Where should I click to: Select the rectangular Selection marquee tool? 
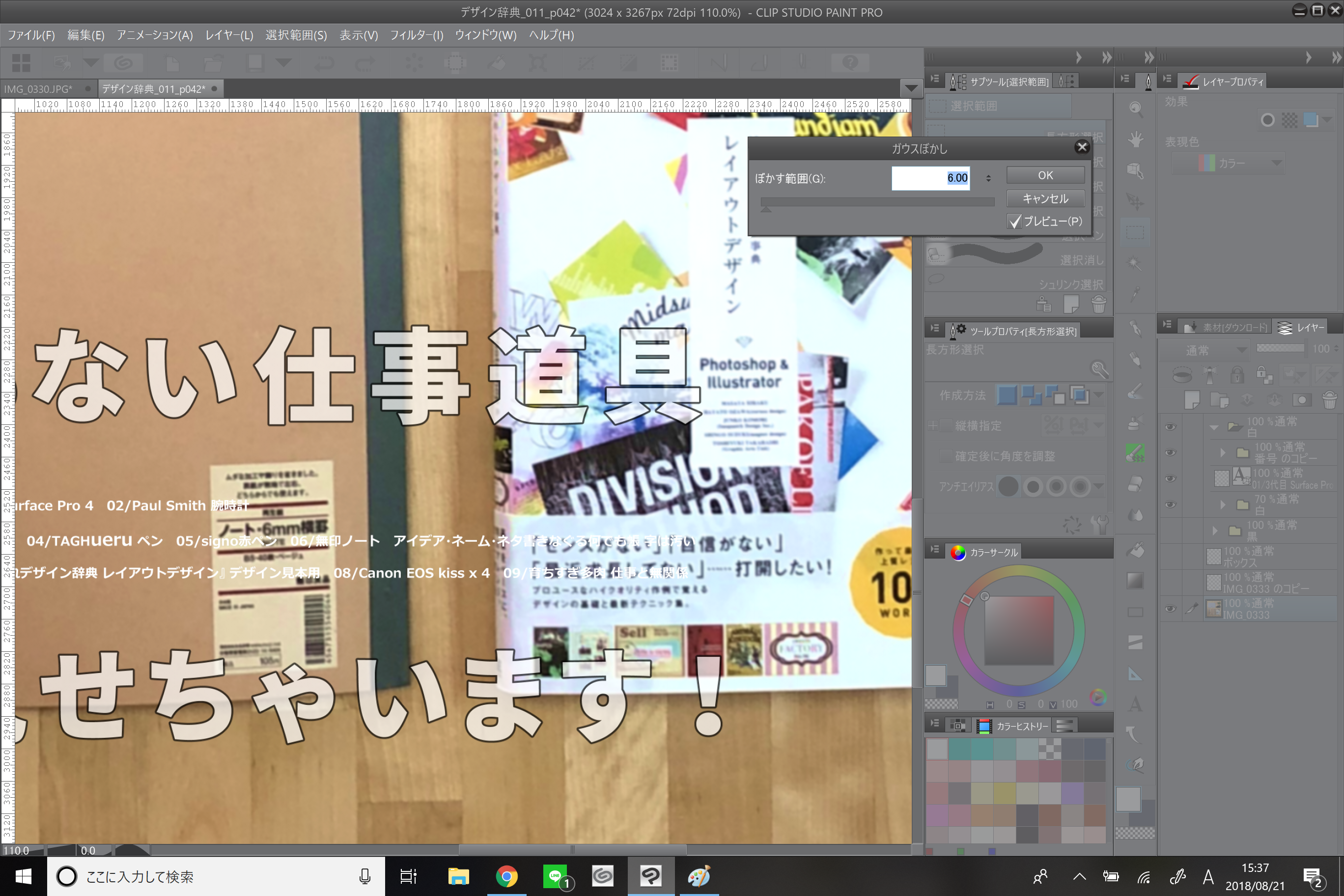(x=1135, y=232)
